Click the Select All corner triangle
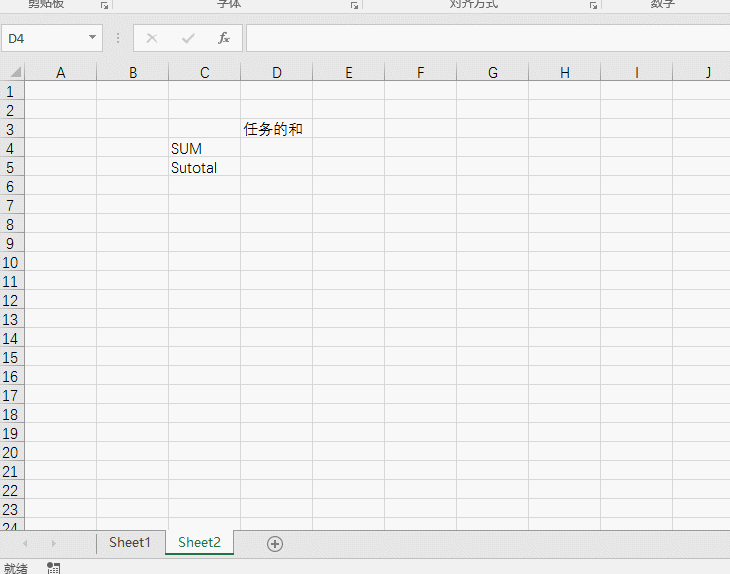This screenshot has width=730, height=574. [x=15, y=72]
